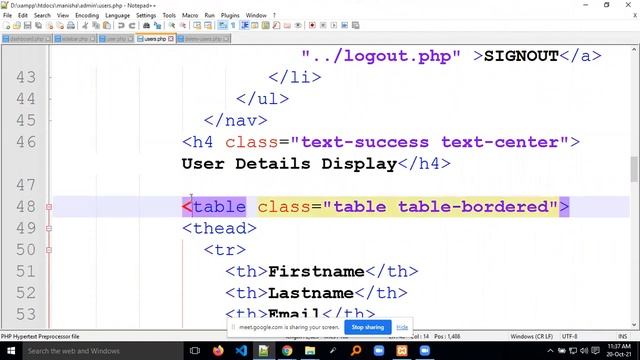Open Visual Studio Code from taskbar
This screenshot has width=640, height=360.
[x=241, y=351]
